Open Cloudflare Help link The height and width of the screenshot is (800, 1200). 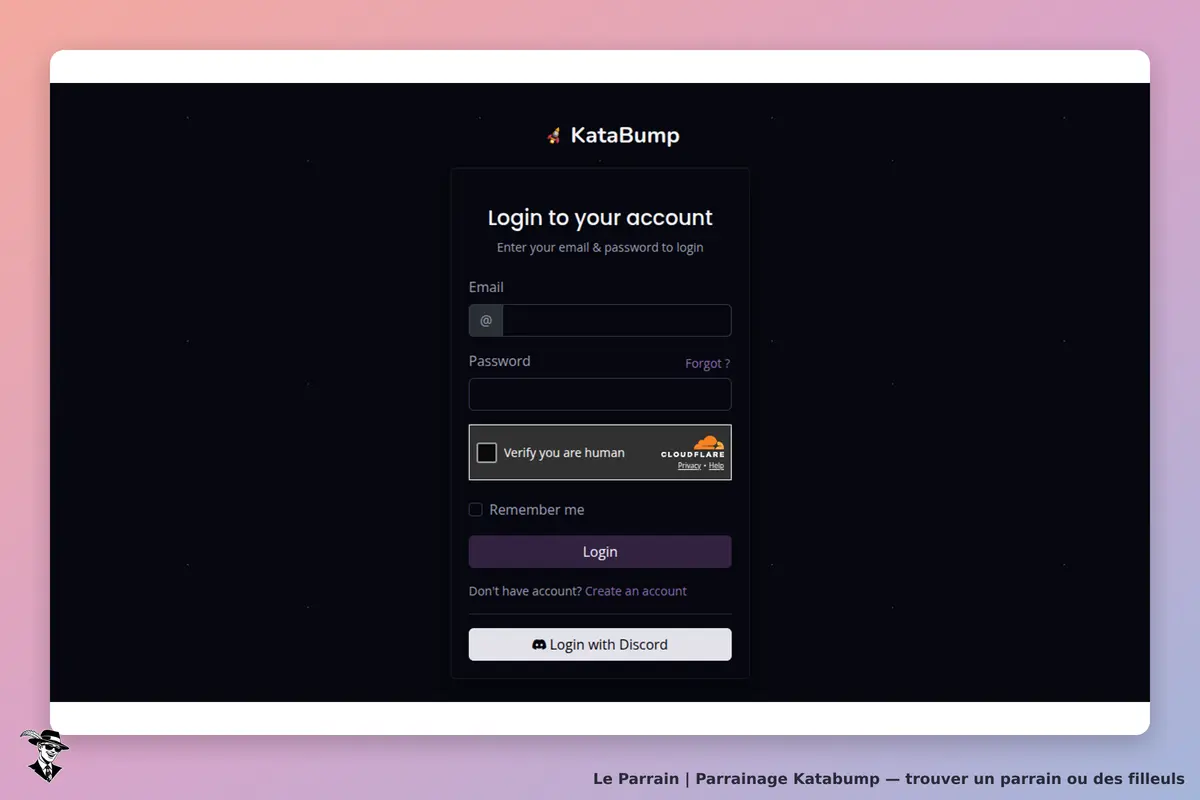[716, 466]
